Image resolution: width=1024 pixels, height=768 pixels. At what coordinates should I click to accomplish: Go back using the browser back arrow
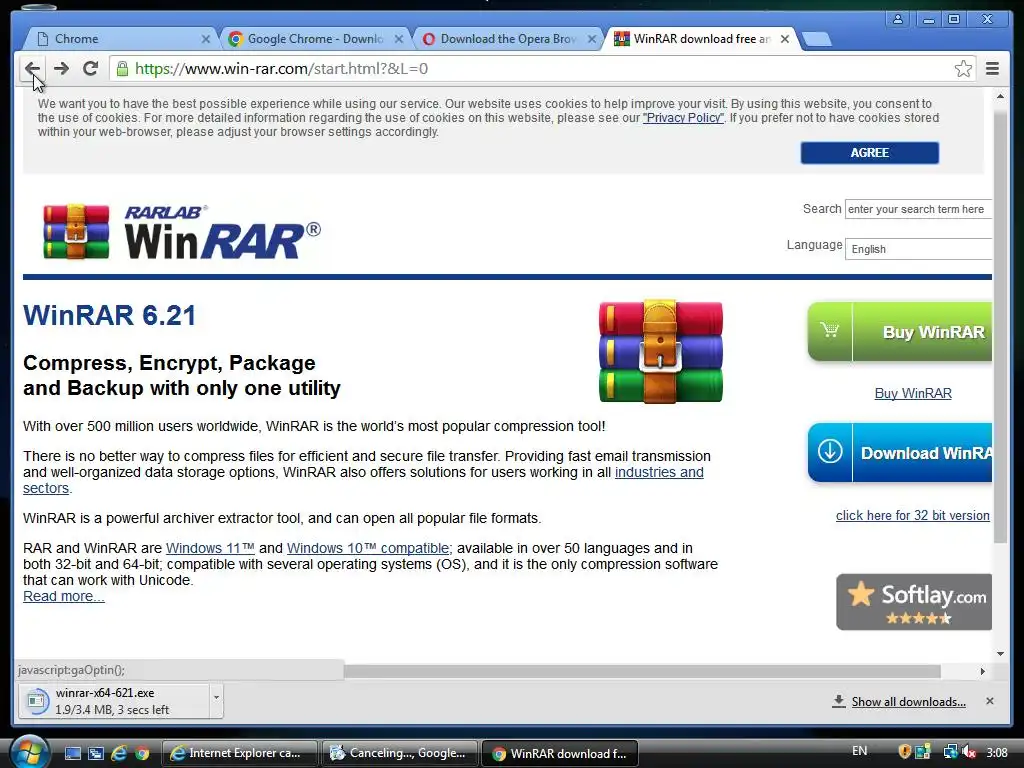[32, 69]
